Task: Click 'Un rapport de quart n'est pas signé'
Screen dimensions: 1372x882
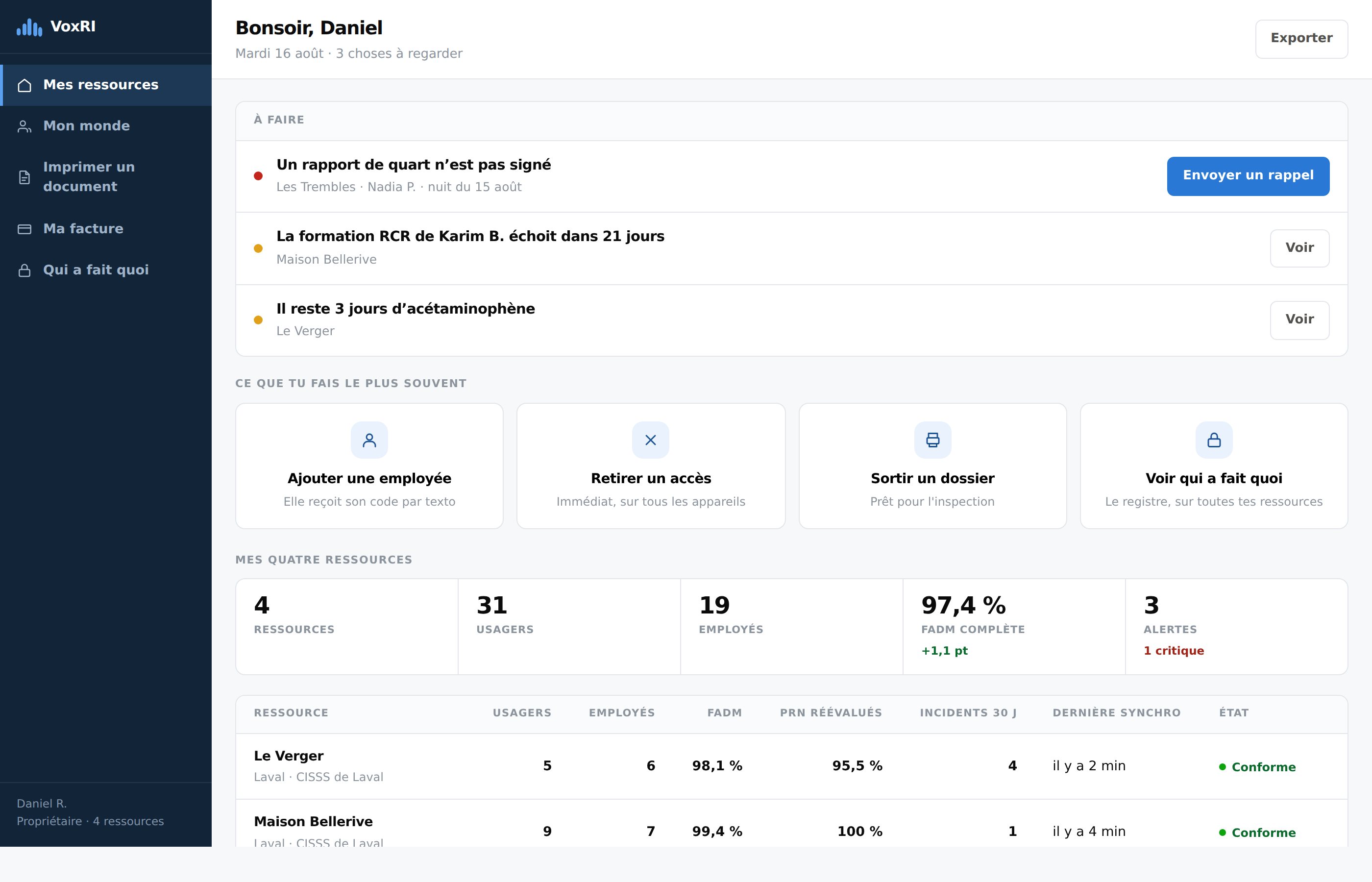Action: pyautogui.click(x=414, y=165)
